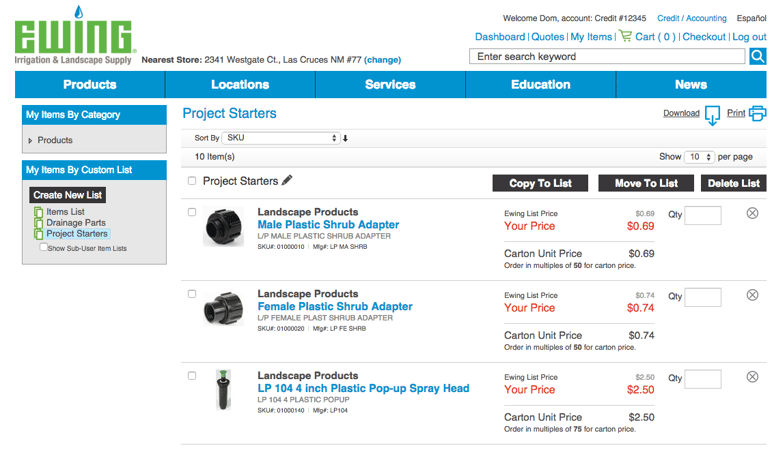The width and height of the screenshot is (772, 450).
Task: Open the Dashboard link
Action: [500, 37]
